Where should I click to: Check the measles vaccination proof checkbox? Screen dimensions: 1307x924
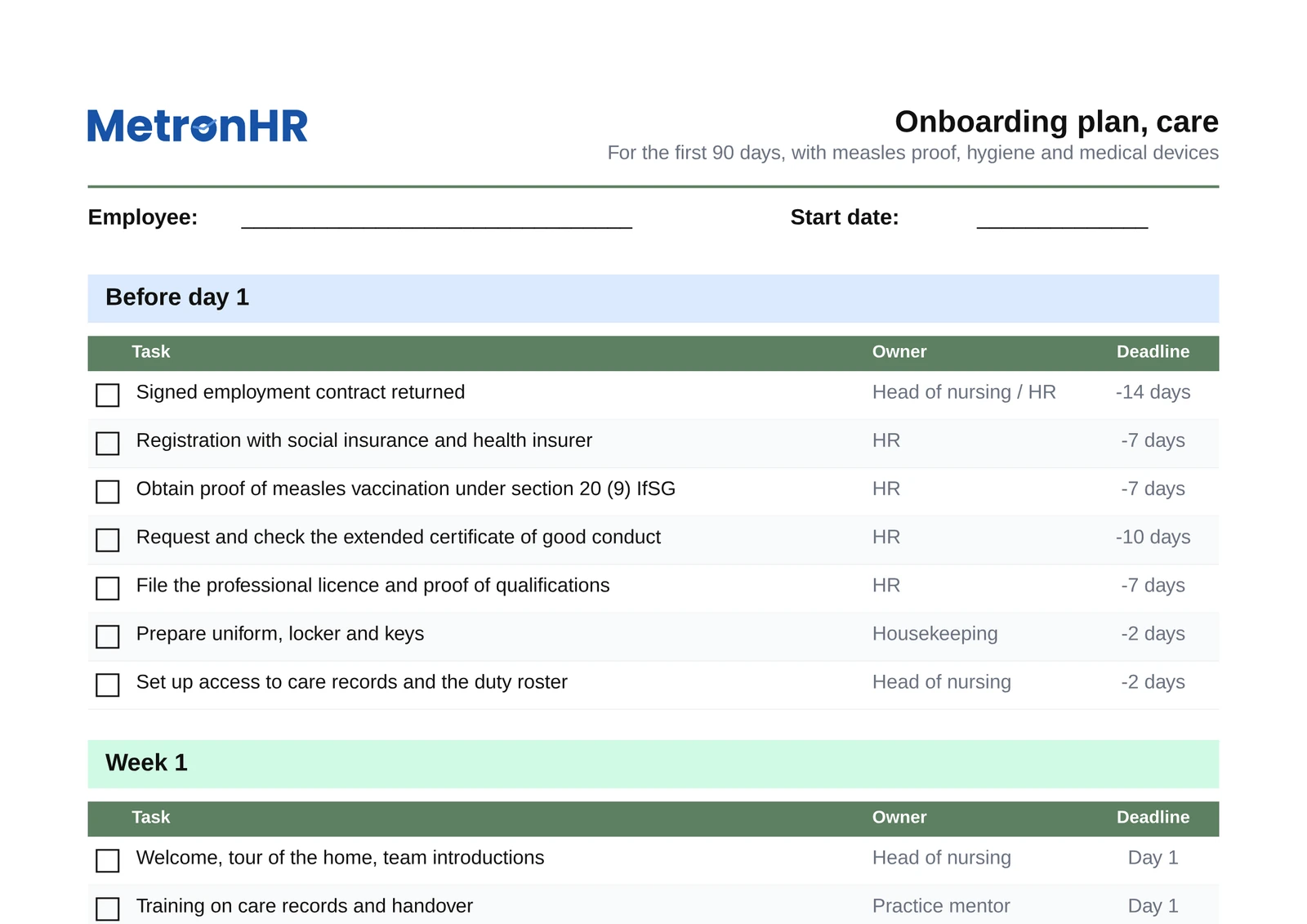click(108, 492)
